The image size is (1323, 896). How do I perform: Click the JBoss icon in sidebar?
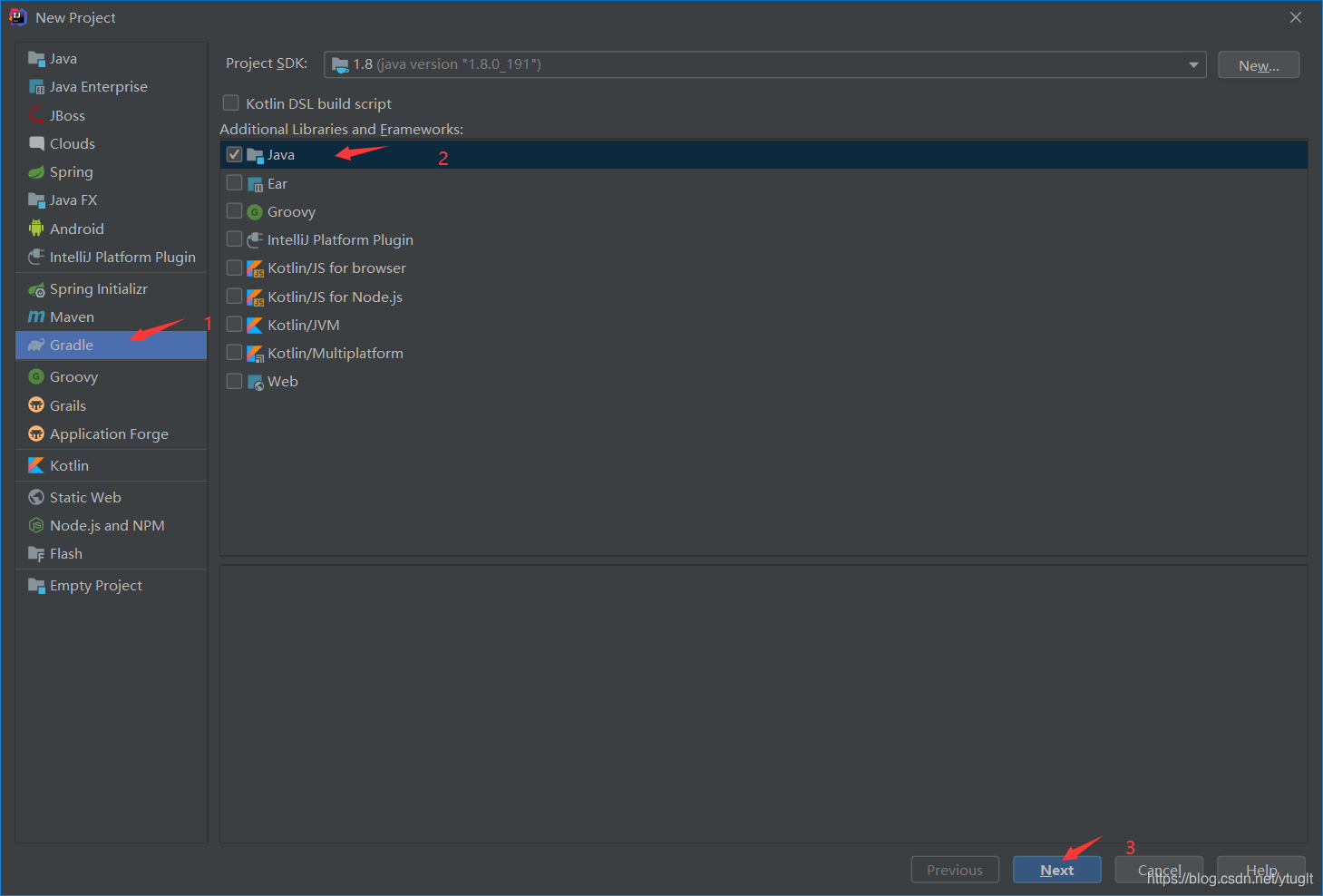tap(36, 115)
